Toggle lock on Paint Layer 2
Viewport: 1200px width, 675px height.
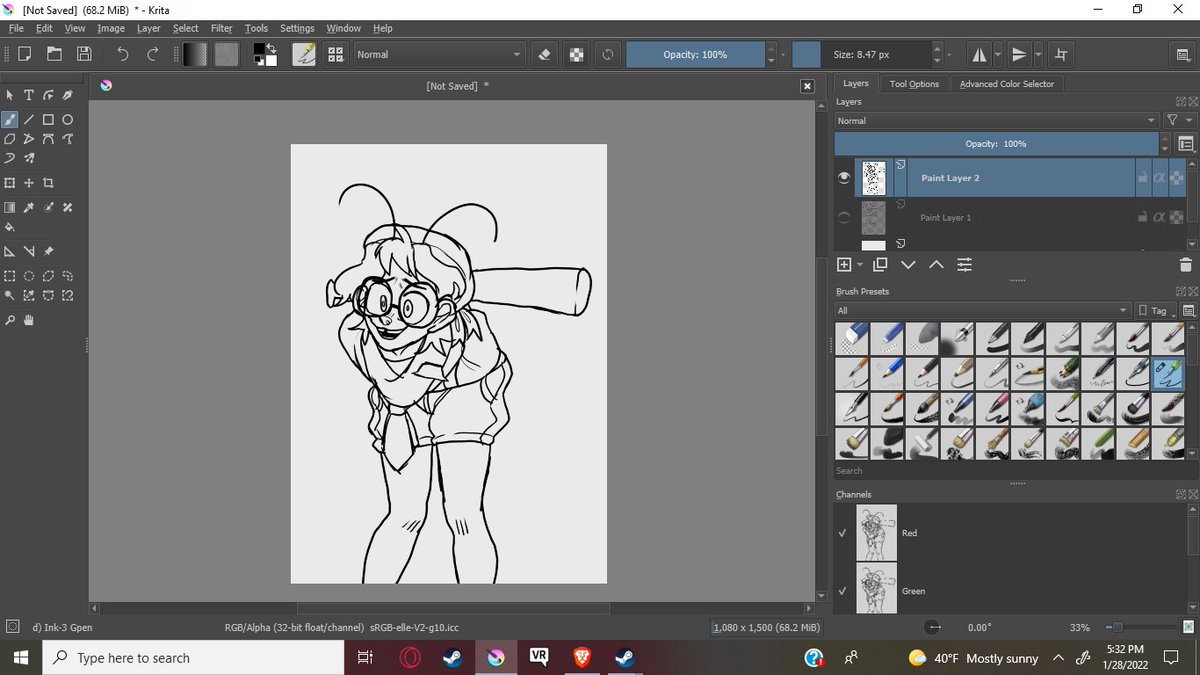click(1141, 178)
